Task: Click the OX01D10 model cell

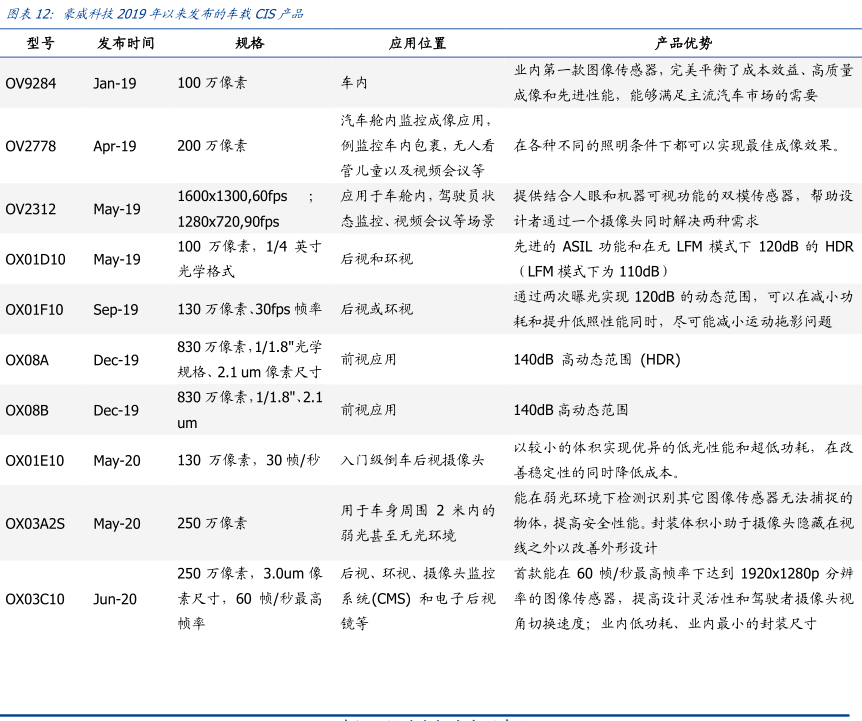Action: tap(36, 260)
